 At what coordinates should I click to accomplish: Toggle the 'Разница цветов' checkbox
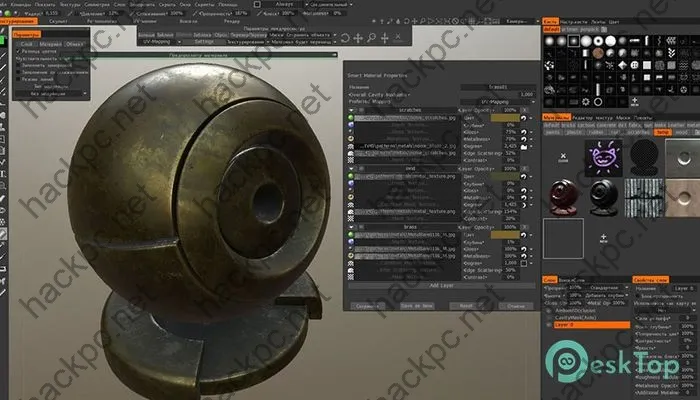click(15, 48)
